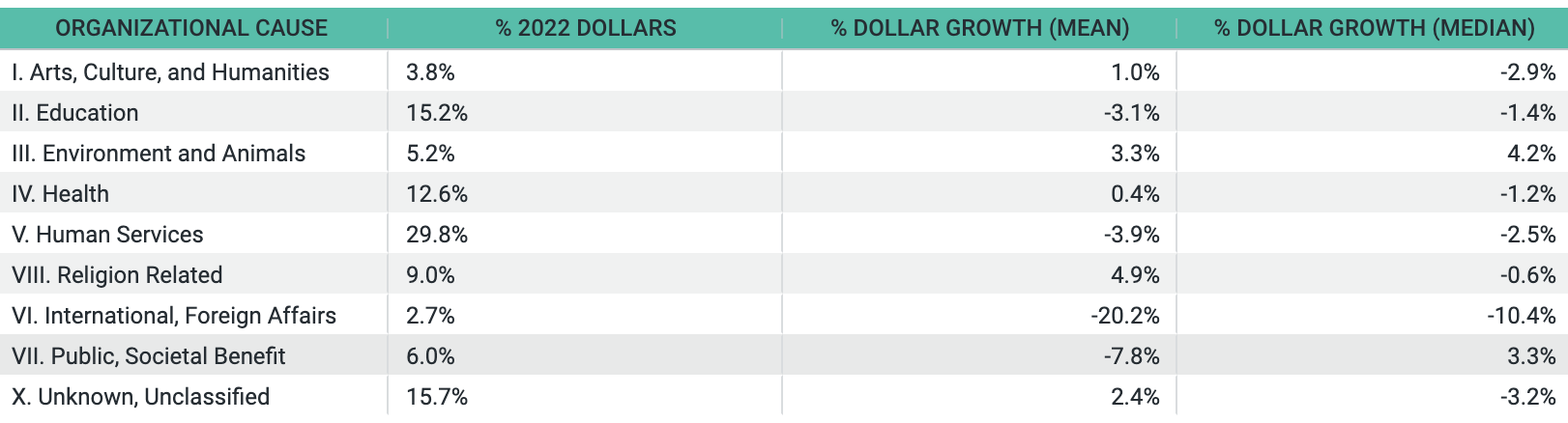1568x423 pixels.
Task: Click the 29.8% Human Services dollars cell
Action: coord(437,235)
